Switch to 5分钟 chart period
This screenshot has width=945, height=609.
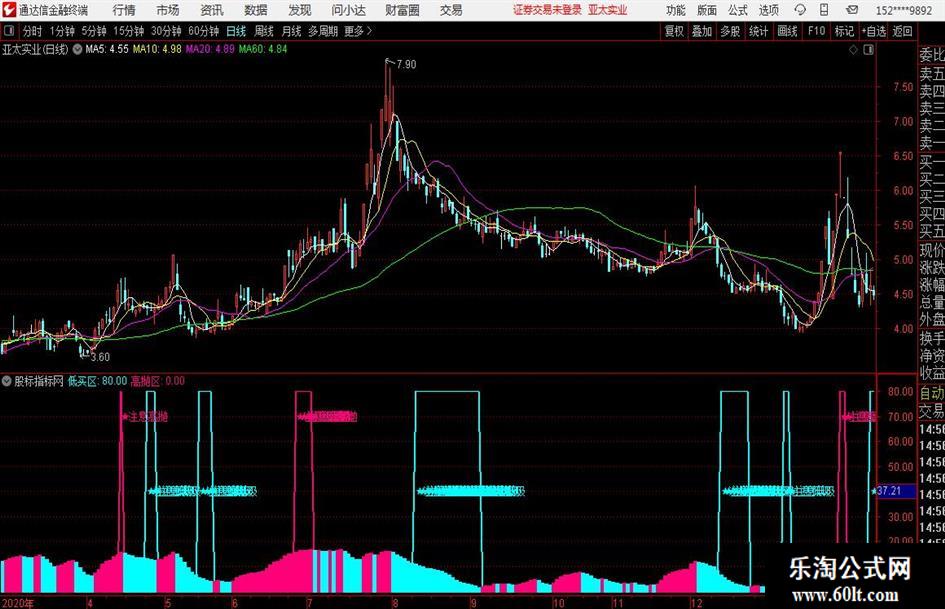coord(93,31)
